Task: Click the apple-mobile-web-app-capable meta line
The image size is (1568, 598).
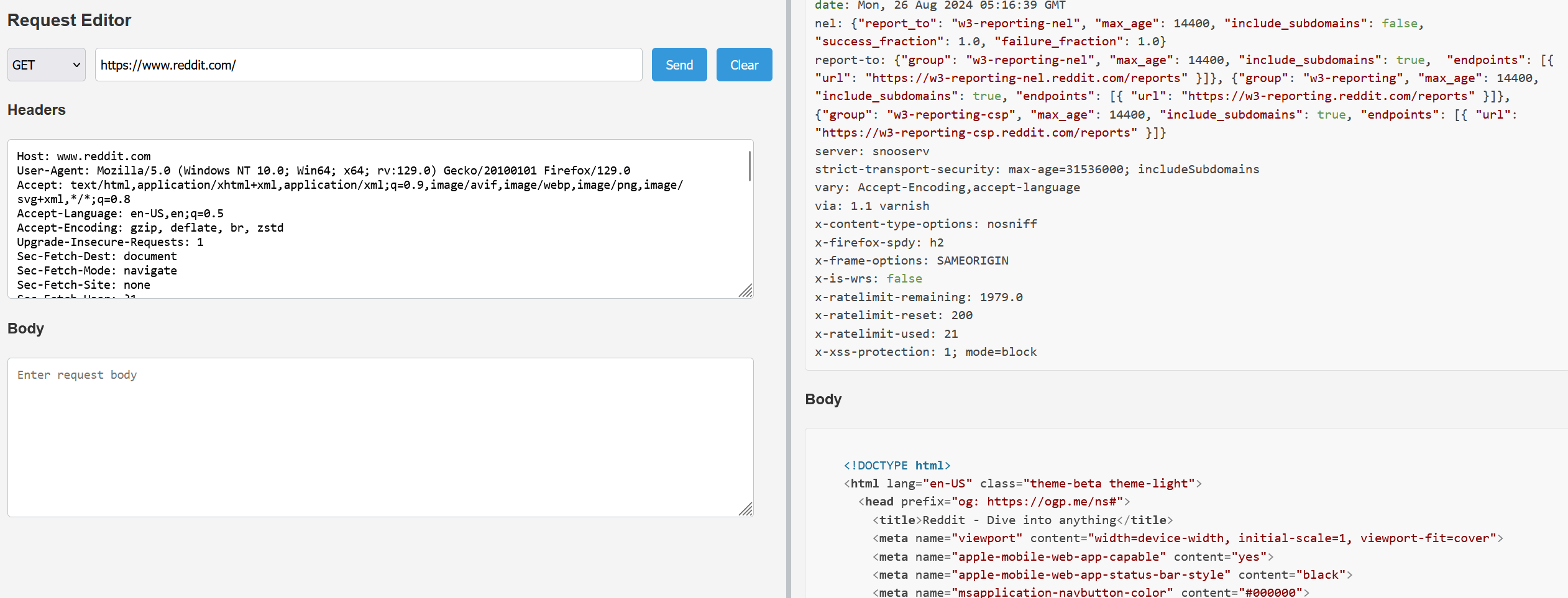Action: point(1073,557)
